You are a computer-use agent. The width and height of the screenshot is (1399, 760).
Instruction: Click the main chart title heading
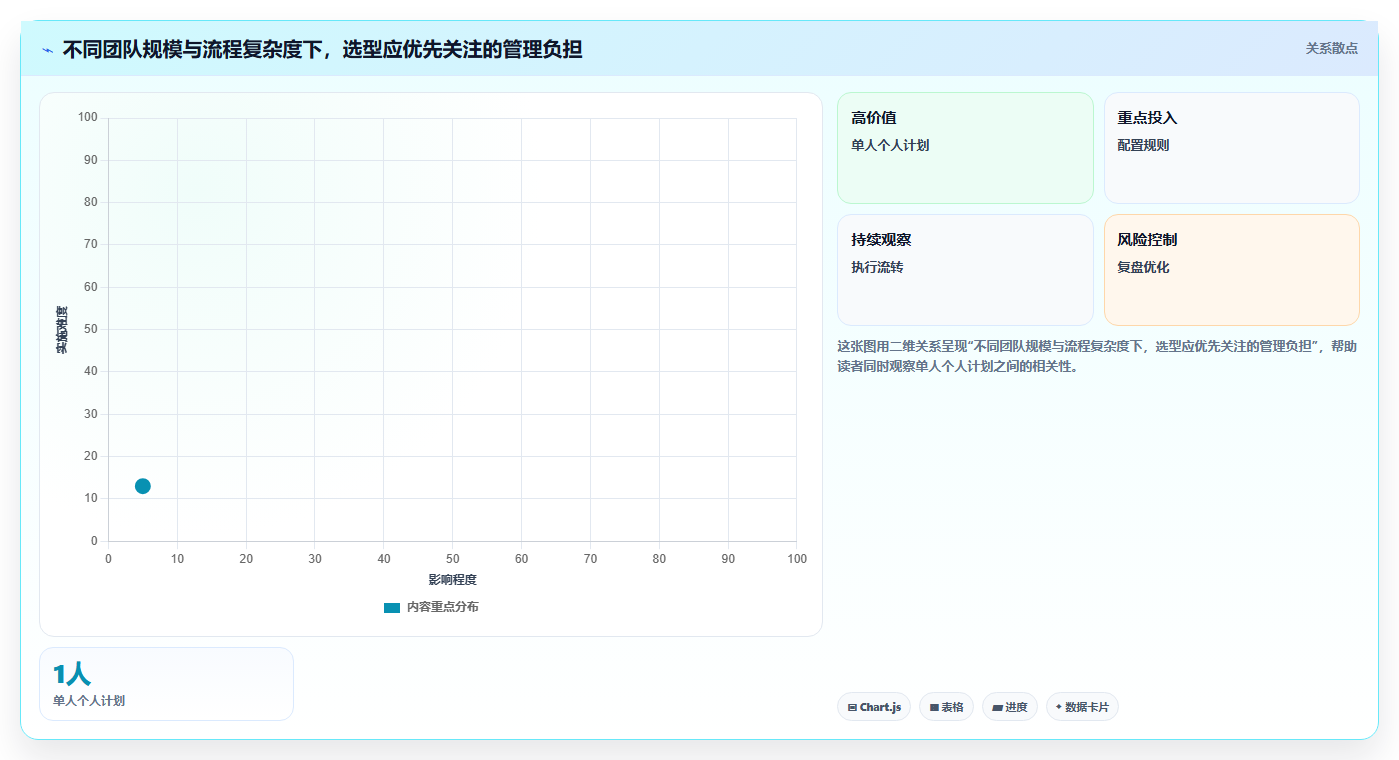pyautogui.click(x=322, y=49)
